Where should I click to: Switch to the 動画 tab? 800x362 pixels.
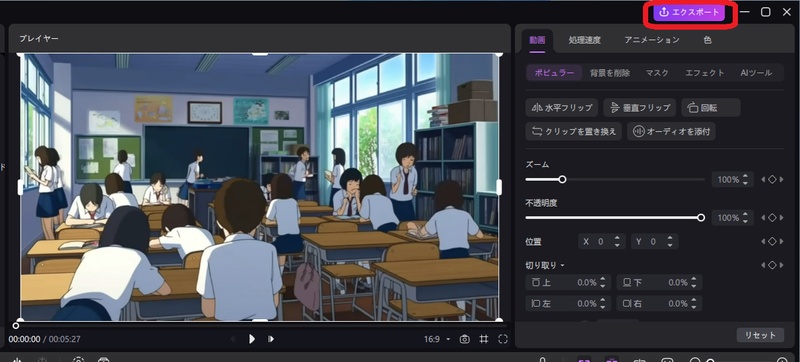tap(537, 40)
